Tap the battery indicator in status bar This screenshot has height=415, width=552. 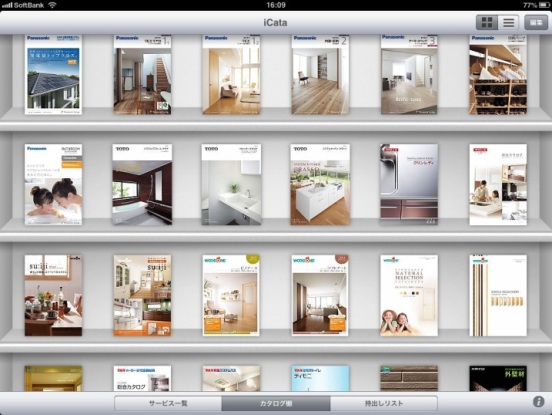pos(545,5)
